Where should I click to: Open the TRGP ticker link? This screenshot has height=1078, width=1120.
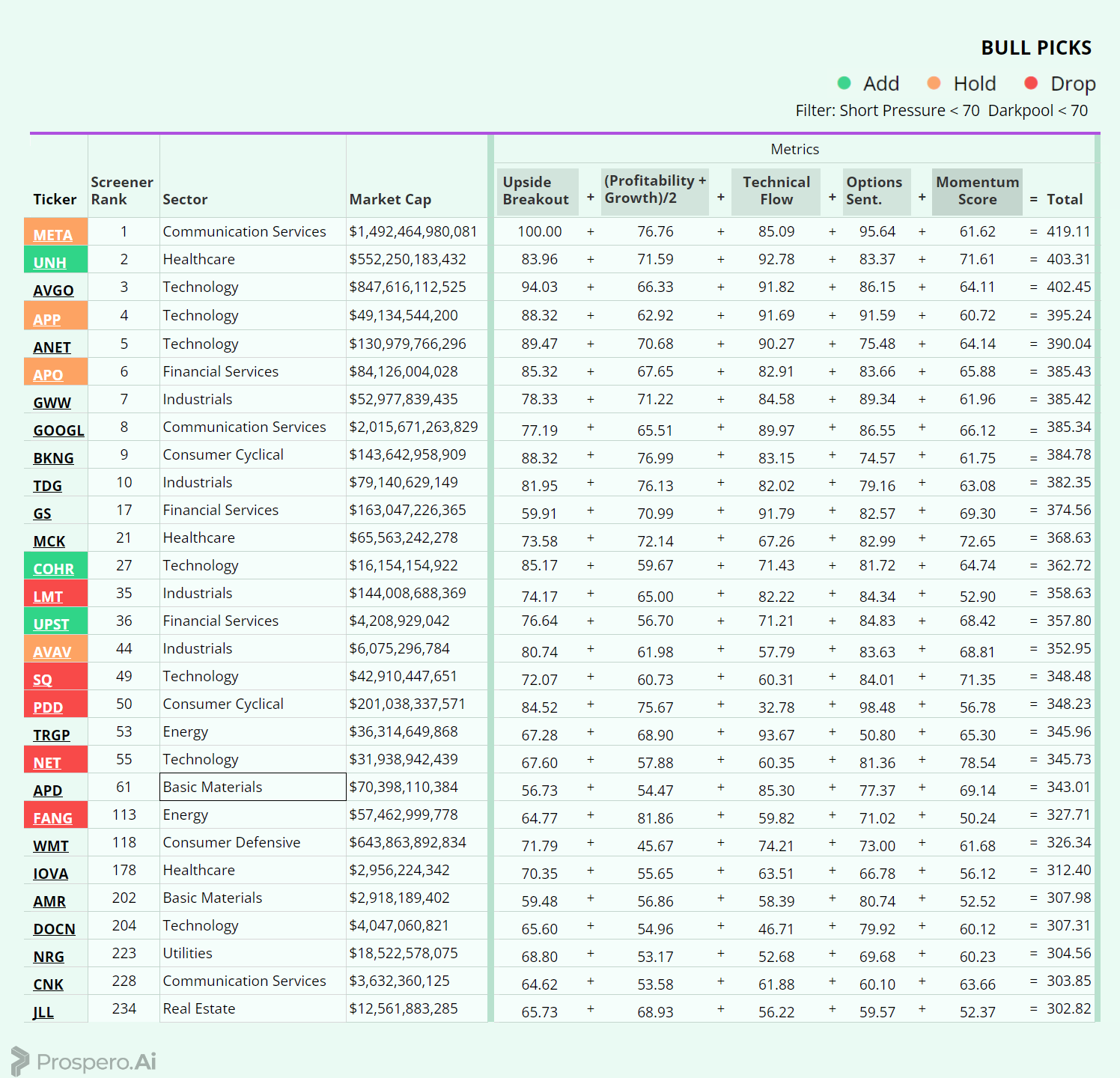51,735
